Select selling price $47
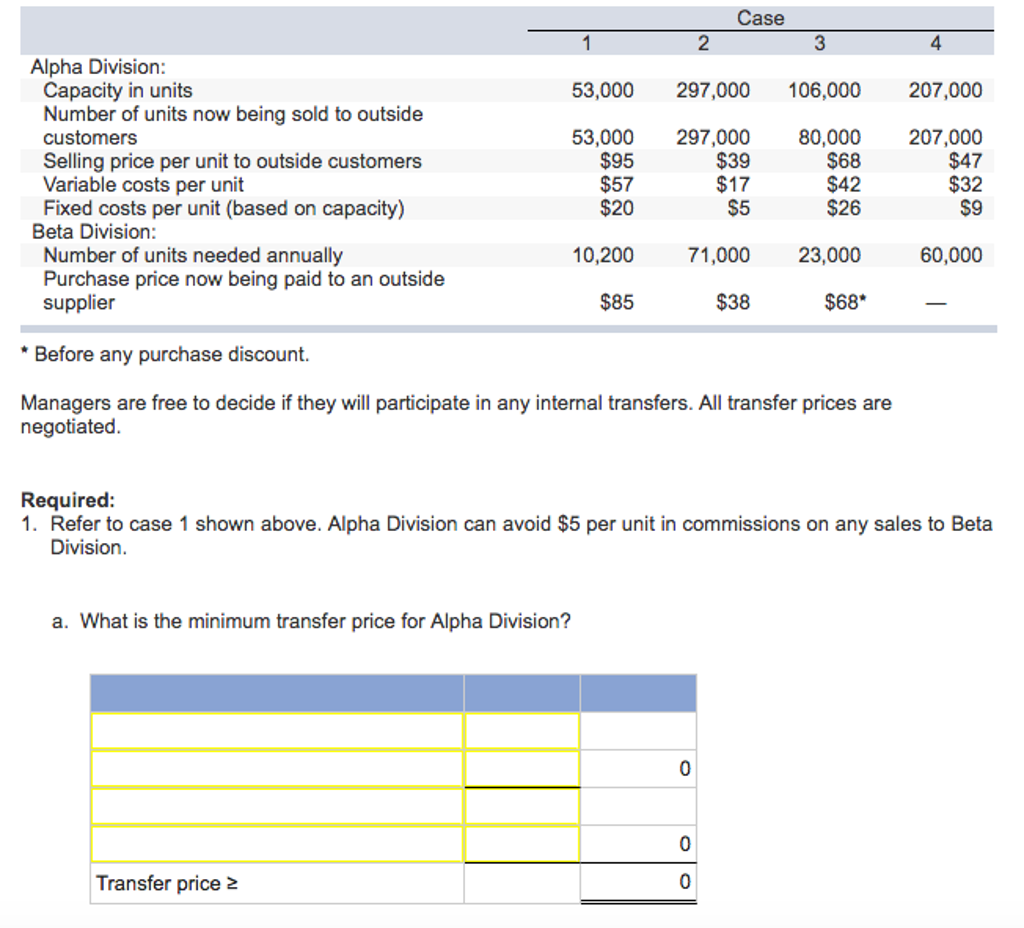This screenshot has height=928, width=1024. (x=965, y=161)
